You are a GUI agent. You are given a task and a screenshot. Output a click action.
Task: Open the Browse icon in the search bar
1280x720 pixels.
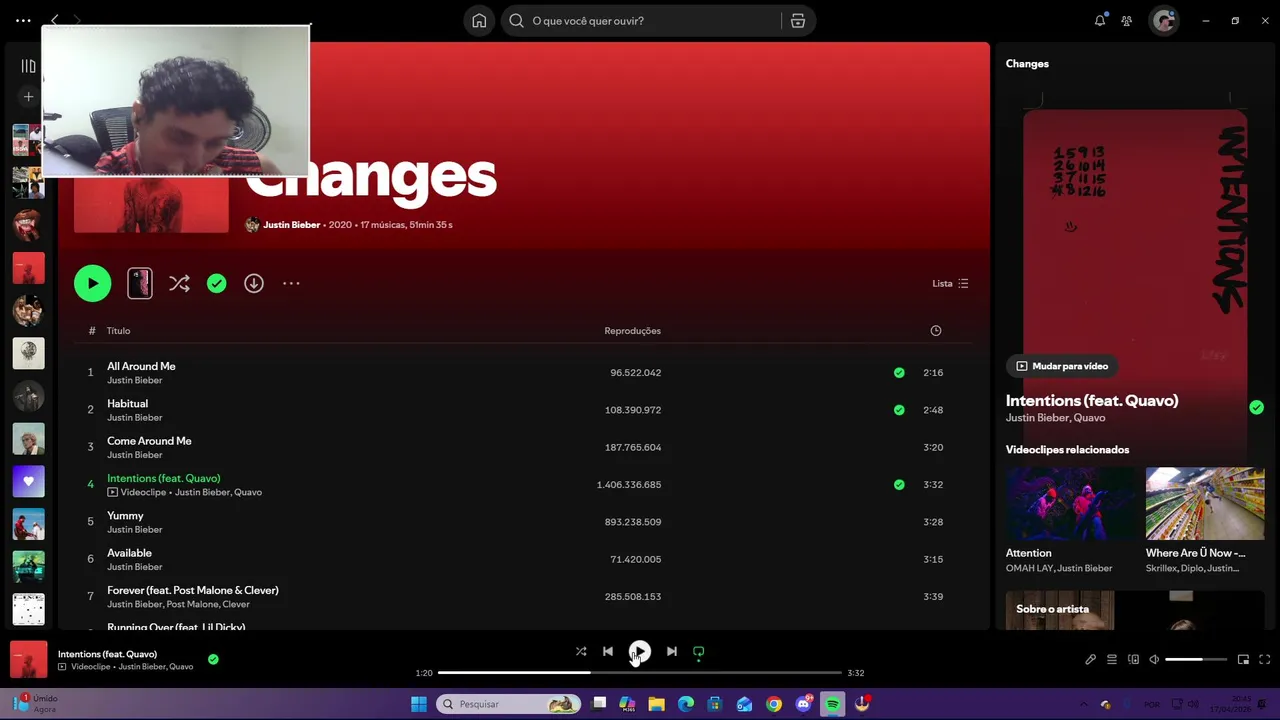click(798, 20)
